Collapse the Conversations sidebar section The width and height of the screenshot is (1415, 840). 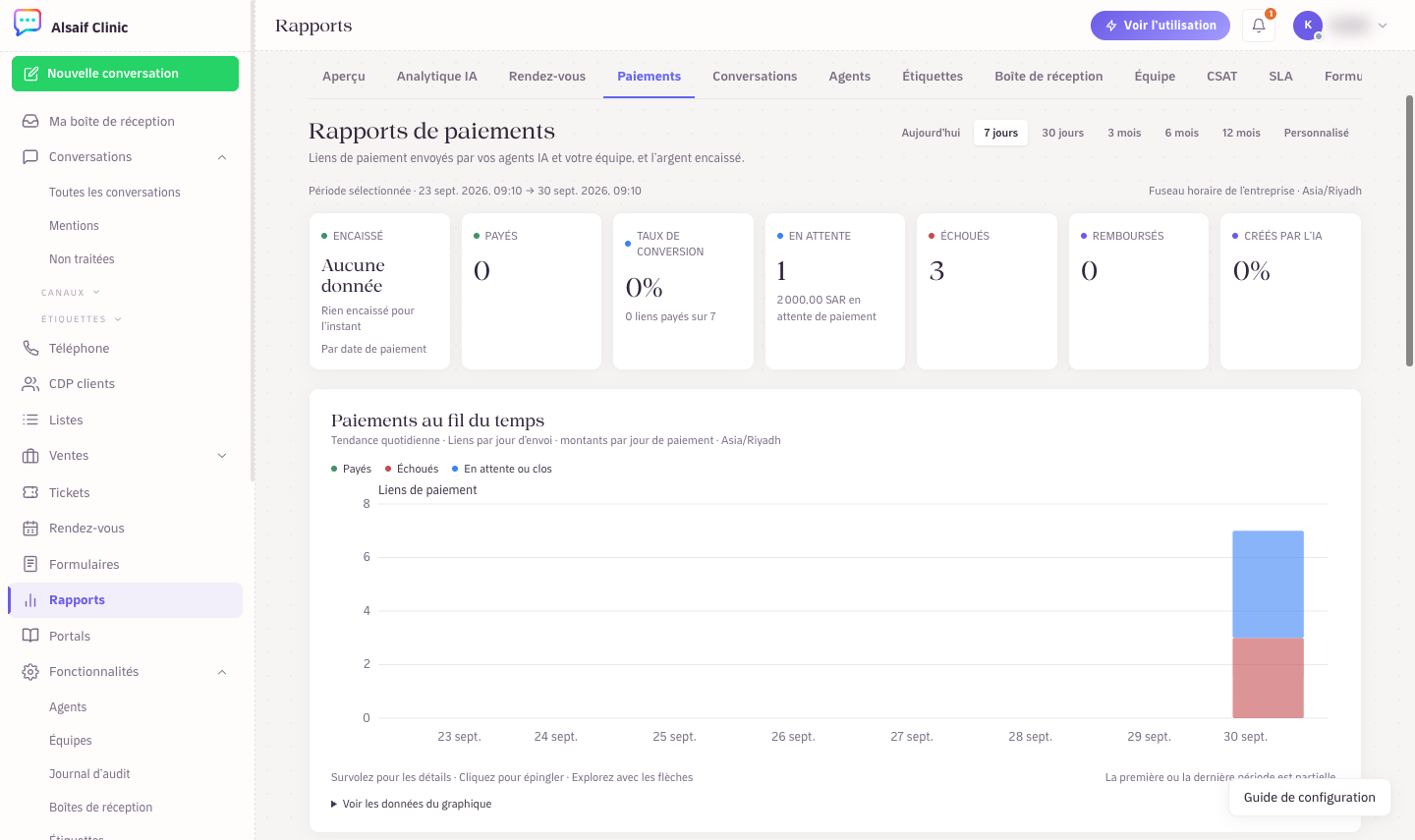(x=222, y=157)
